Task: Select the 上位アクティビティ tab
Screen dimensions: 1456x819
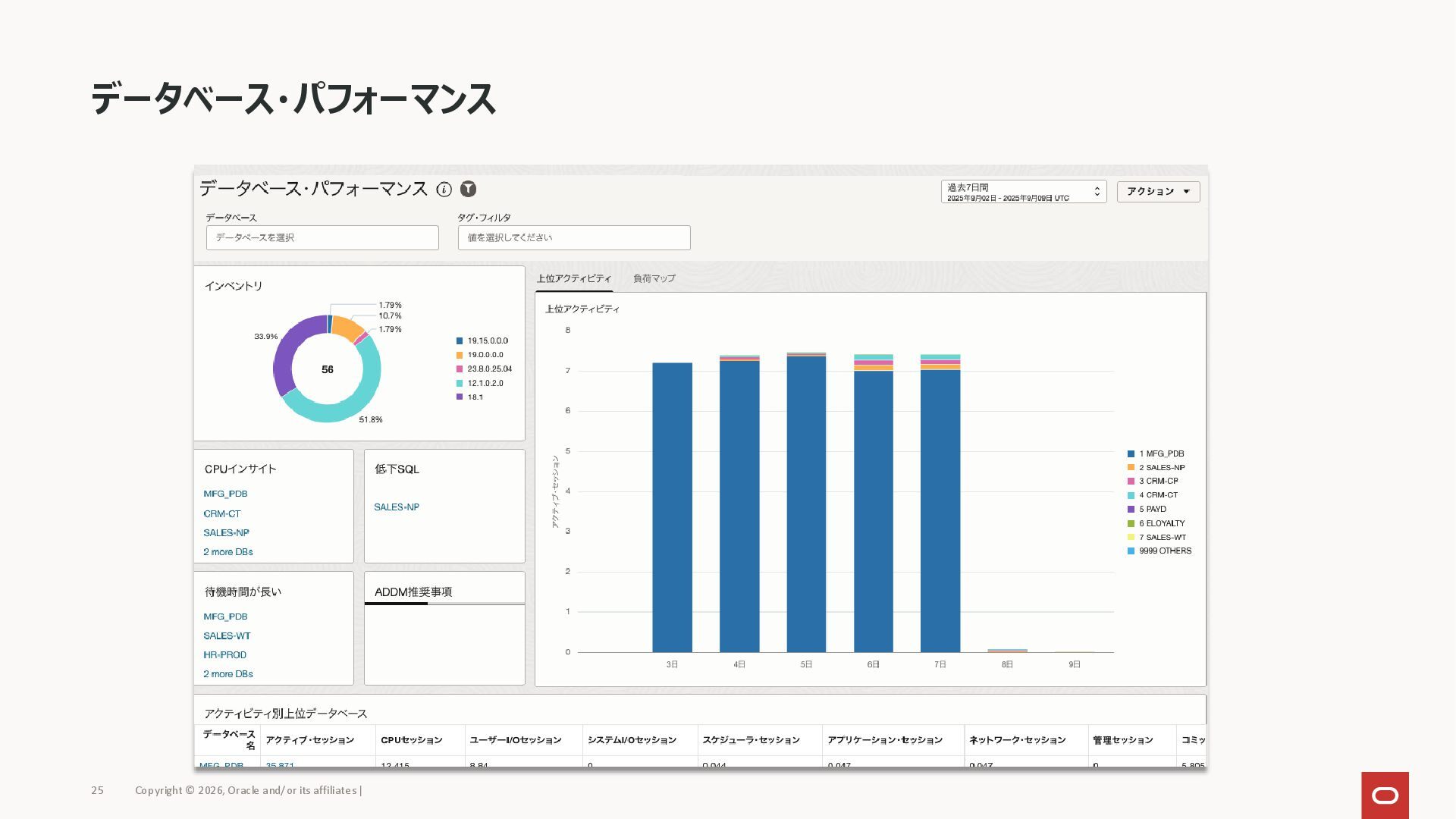Action: pyautogui.click(x=573, y=279)
